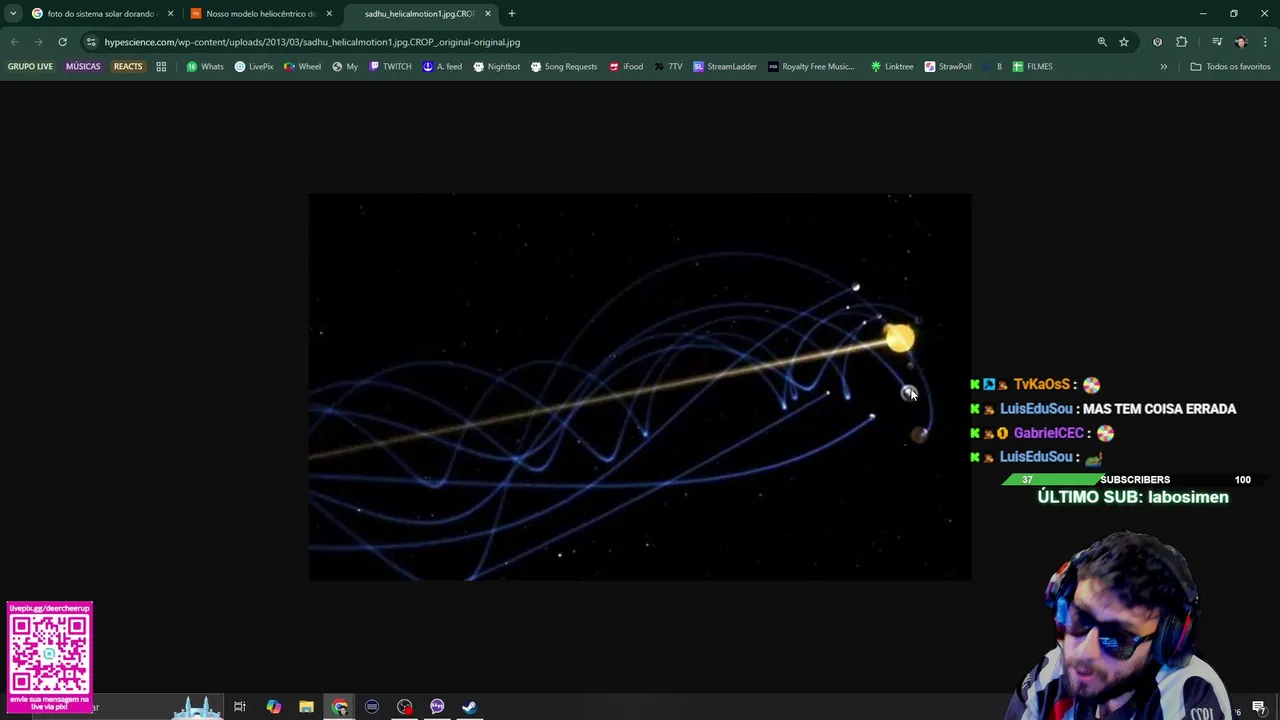This screenshot has height=720, width=1280.
Task: Open the keyboard-lines app icon on the taskbar
Action: point(372,707)
